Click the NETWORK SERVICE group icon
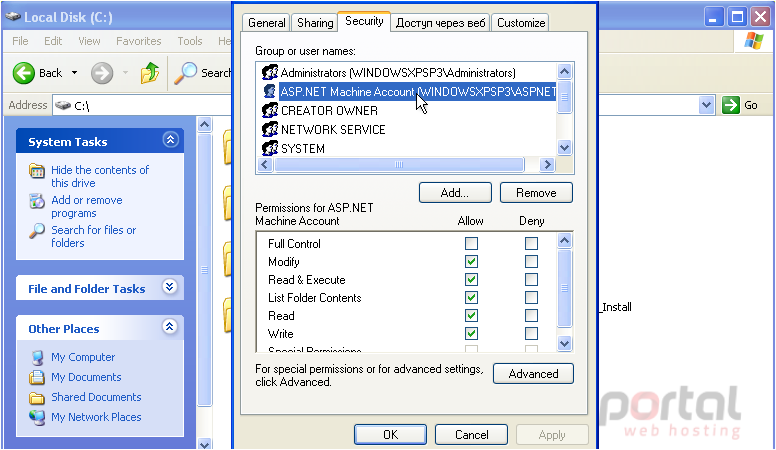The height and width of the screenshot is (450, 776). pyautogui.click(x=270, y=129)
